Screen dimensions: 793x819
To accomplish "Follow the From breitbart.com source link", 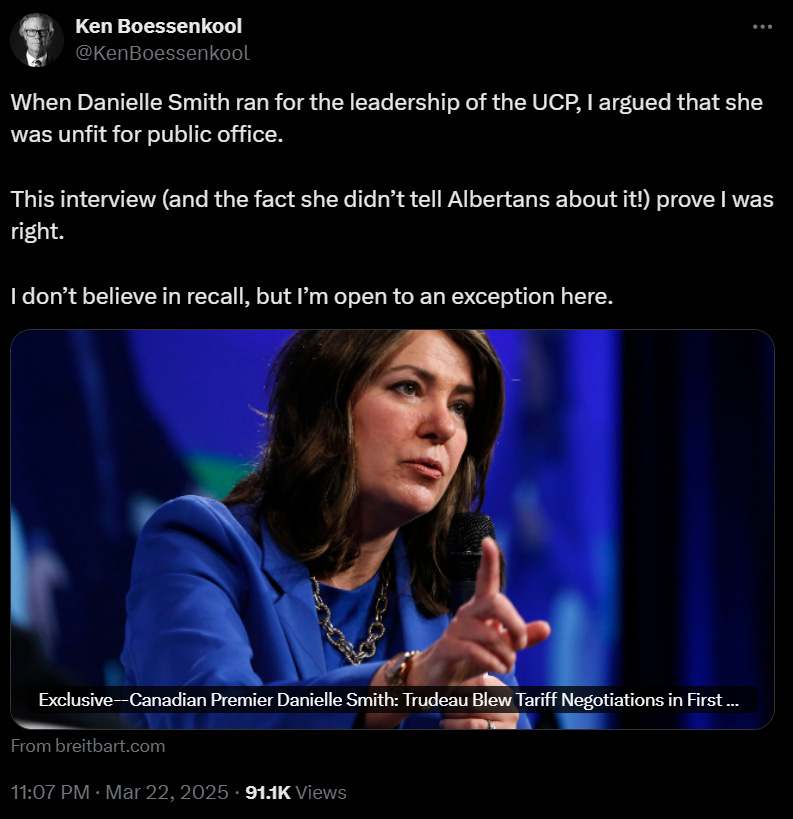I will [88, 746].
